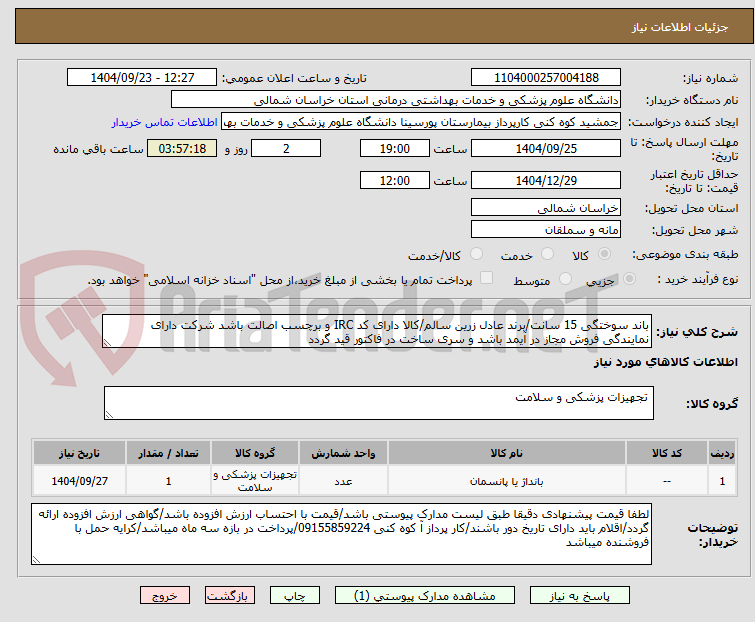Select the کالا/خدمت radio button
The width and height of the screenshot is (755, 622).
click(x=476, y=254)
